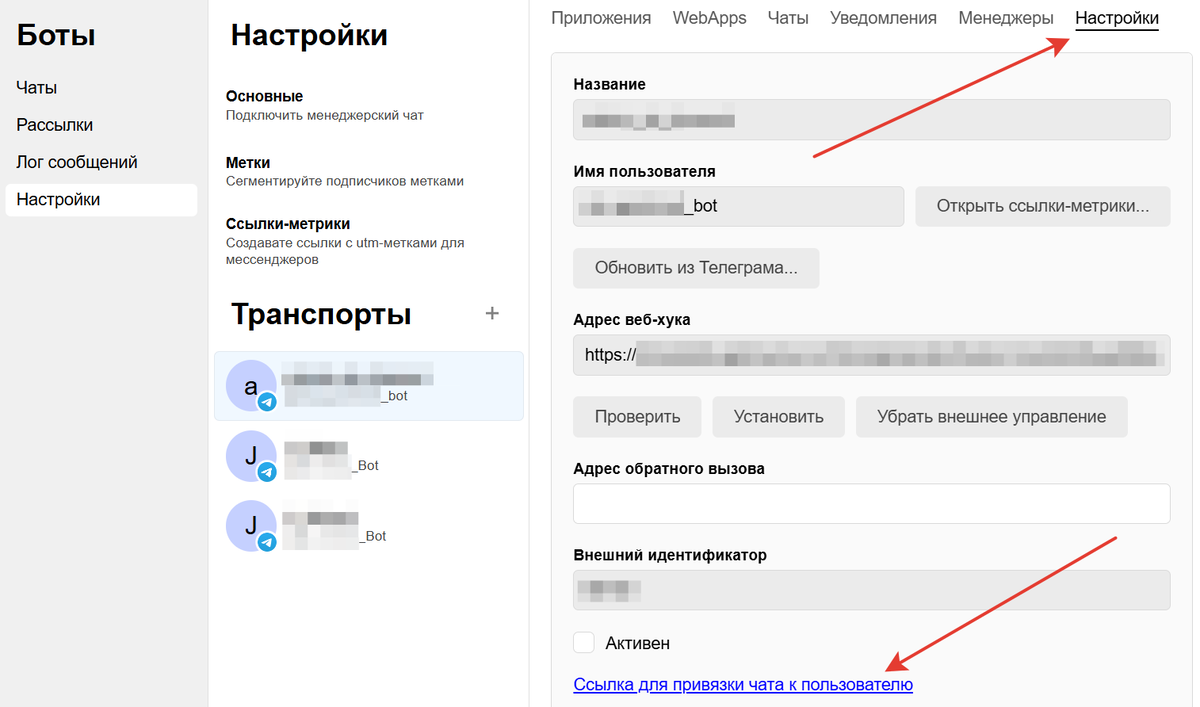
Task: Open the Менеджеры tab
Action: point(1006,18)
